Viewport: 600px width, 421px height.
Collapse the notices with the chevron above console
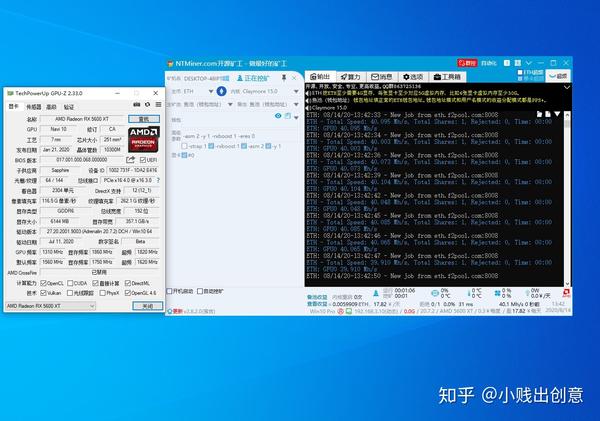click(x=567, y=87)
